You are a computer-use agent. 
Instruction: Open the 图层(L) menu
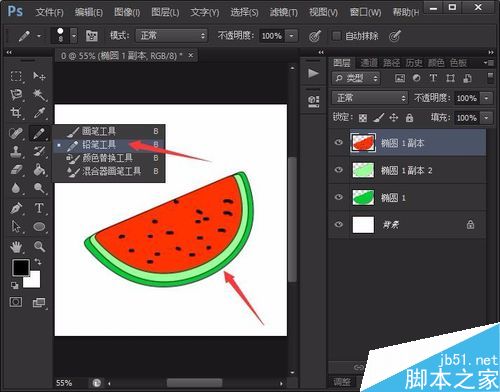(165, 13)
